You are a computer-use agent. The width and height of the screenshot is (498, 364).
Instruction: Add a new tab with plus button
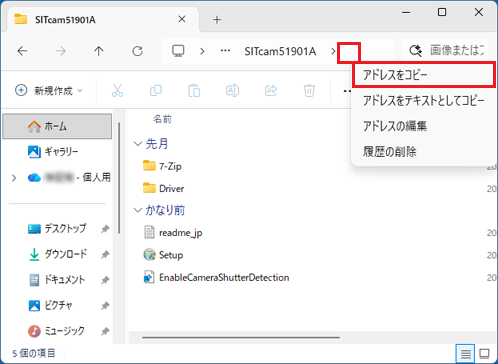click(217, 20)
